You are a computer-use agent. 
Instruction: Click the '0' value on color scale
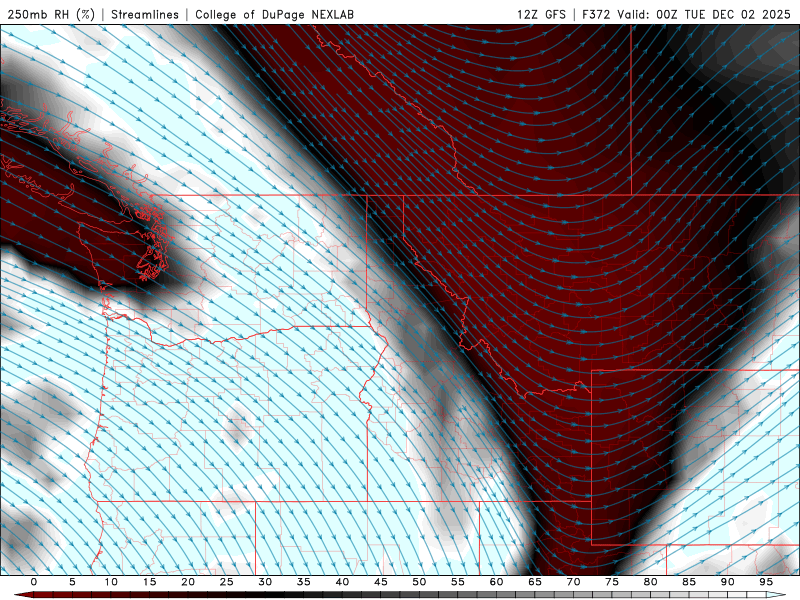tap(34, 582)
